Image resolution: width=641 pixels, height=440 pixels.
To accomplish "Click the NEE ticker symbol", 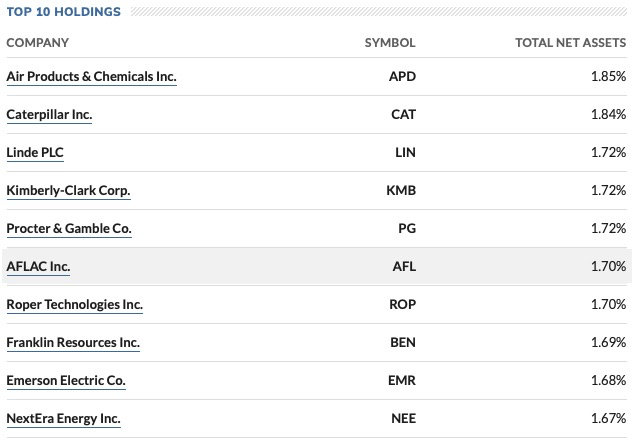I will click(403, 419).
